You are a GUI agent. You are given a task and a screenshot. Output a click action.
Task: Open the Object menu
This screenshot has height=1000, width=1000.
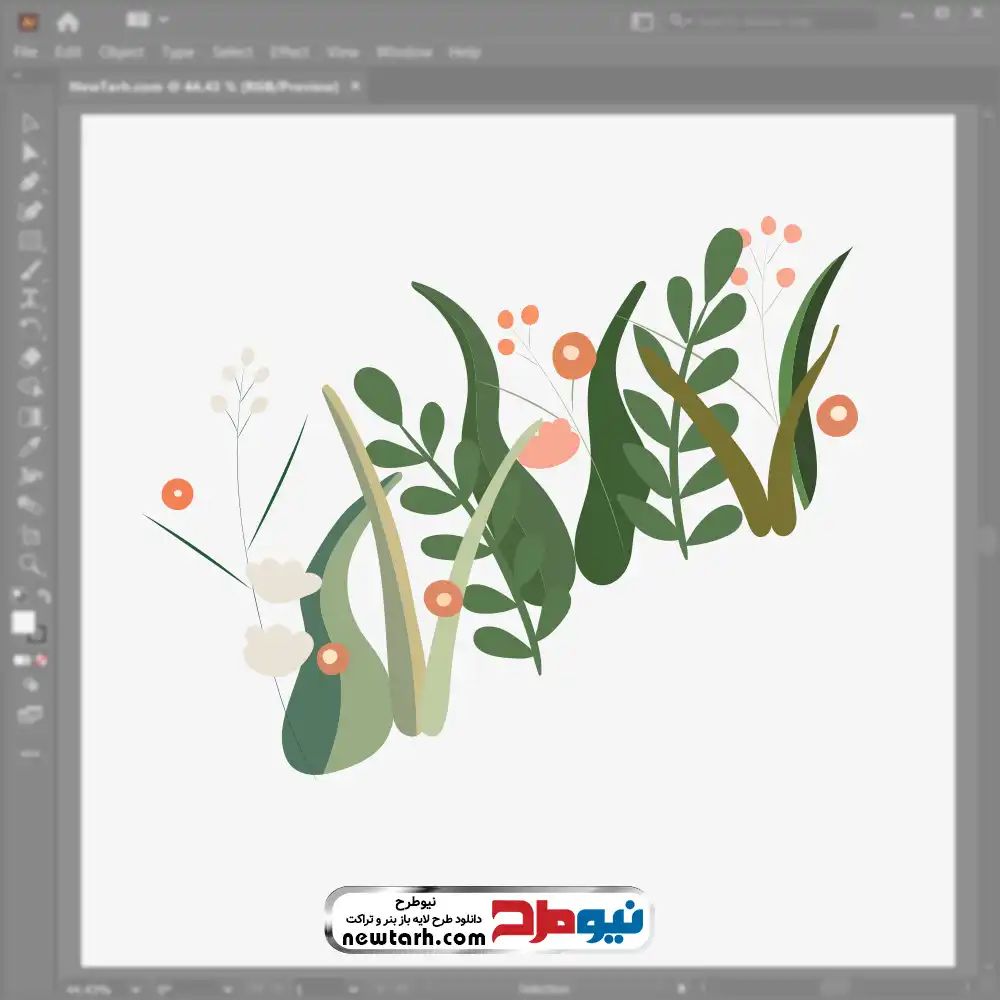point(121,52)
